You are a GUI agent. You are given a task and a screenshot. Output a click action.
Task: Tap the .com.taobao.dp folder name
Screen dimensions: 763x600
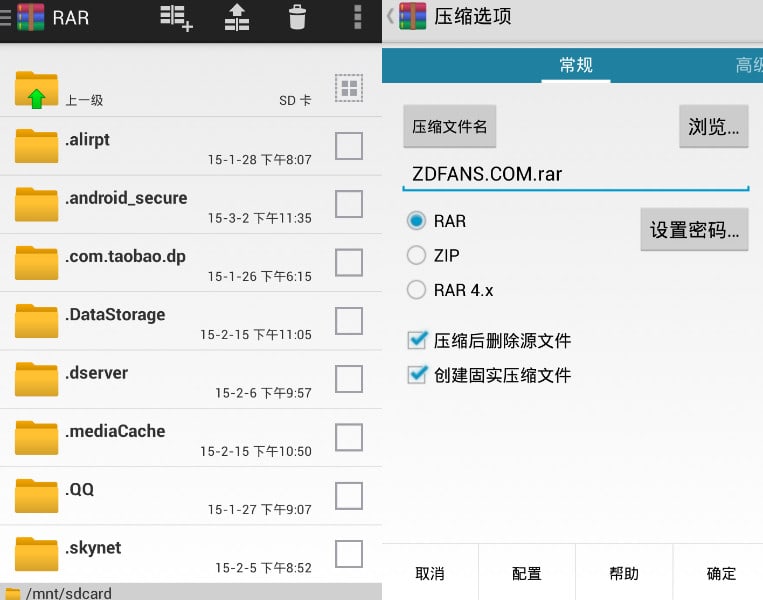pyautogui.click(x=126, y=256)
